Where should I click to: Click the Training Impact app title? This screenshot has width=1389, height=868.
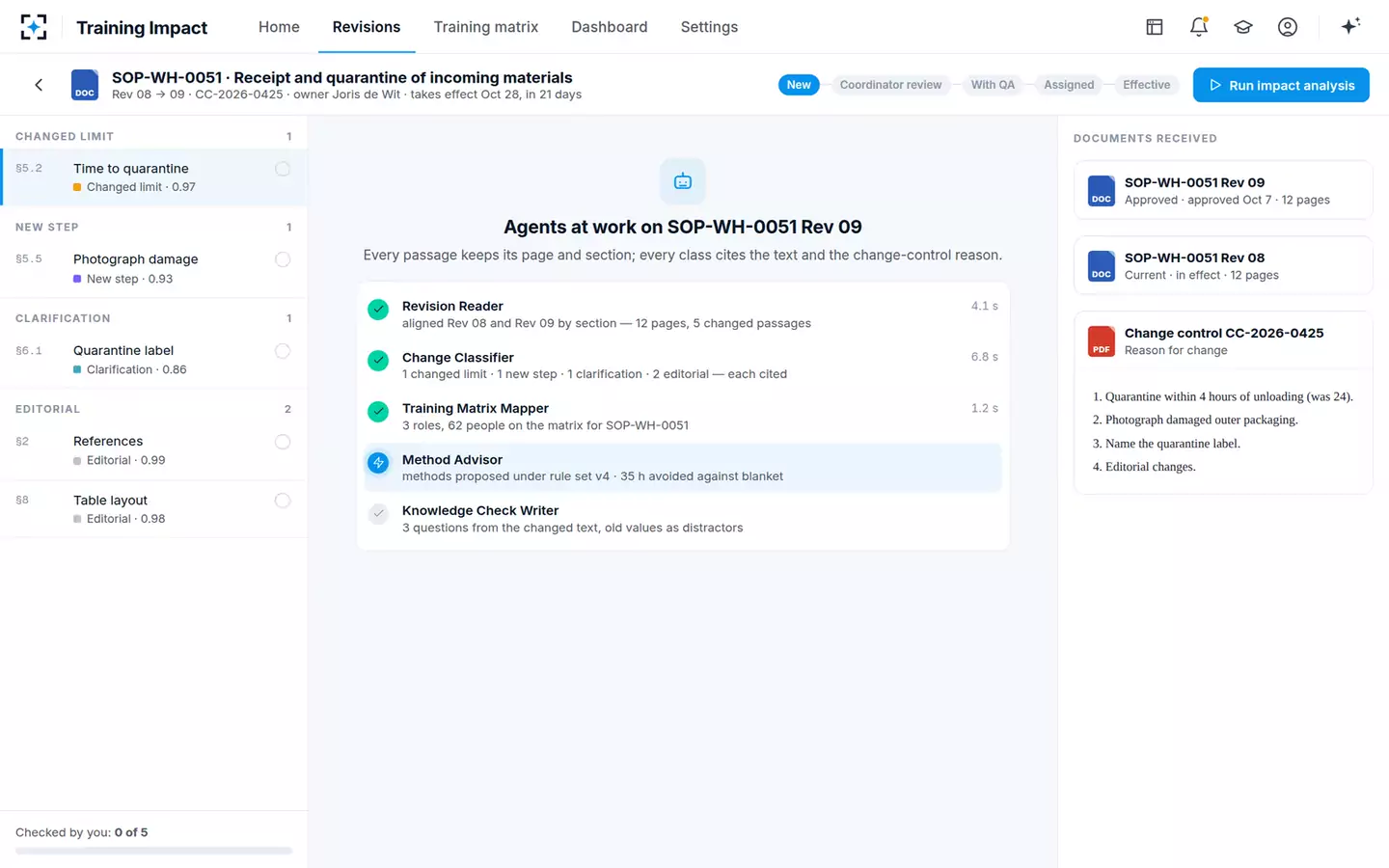coord(142,28)
